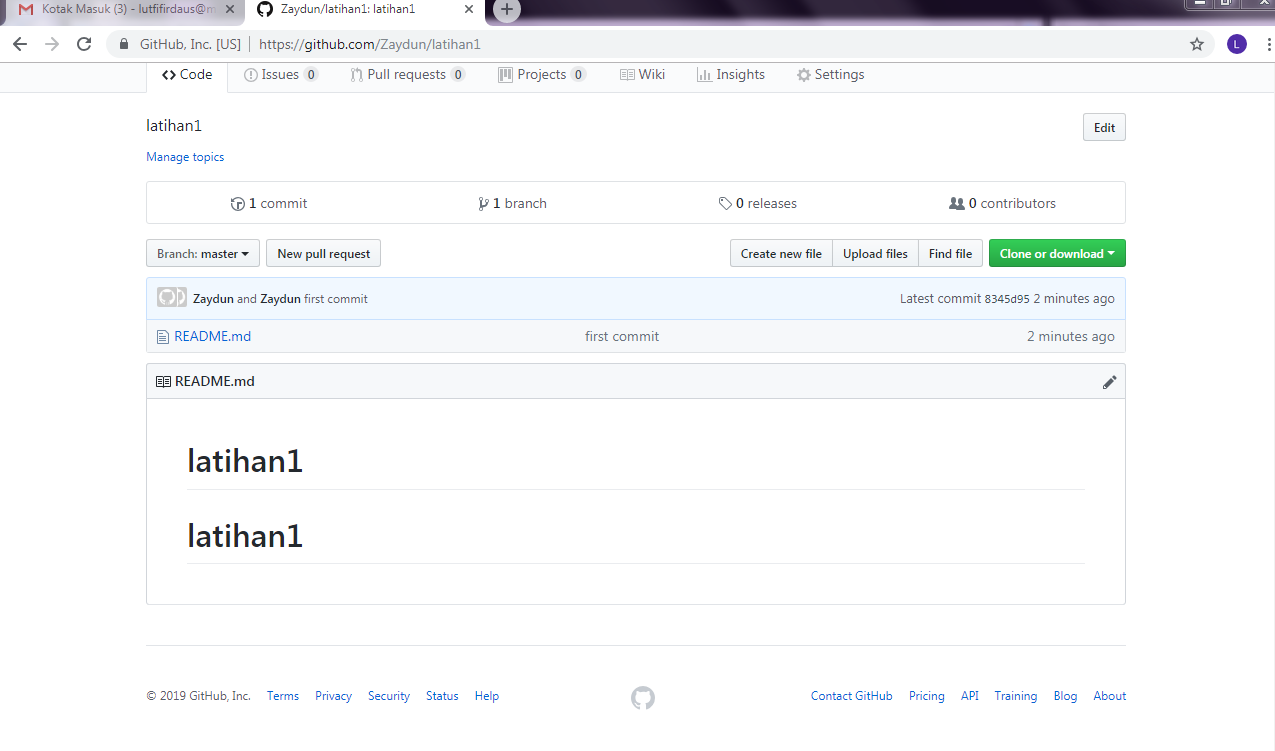Expand the Clone or download dropdown
Screen dimensions: 1275x751
(x=1057, y=254)
